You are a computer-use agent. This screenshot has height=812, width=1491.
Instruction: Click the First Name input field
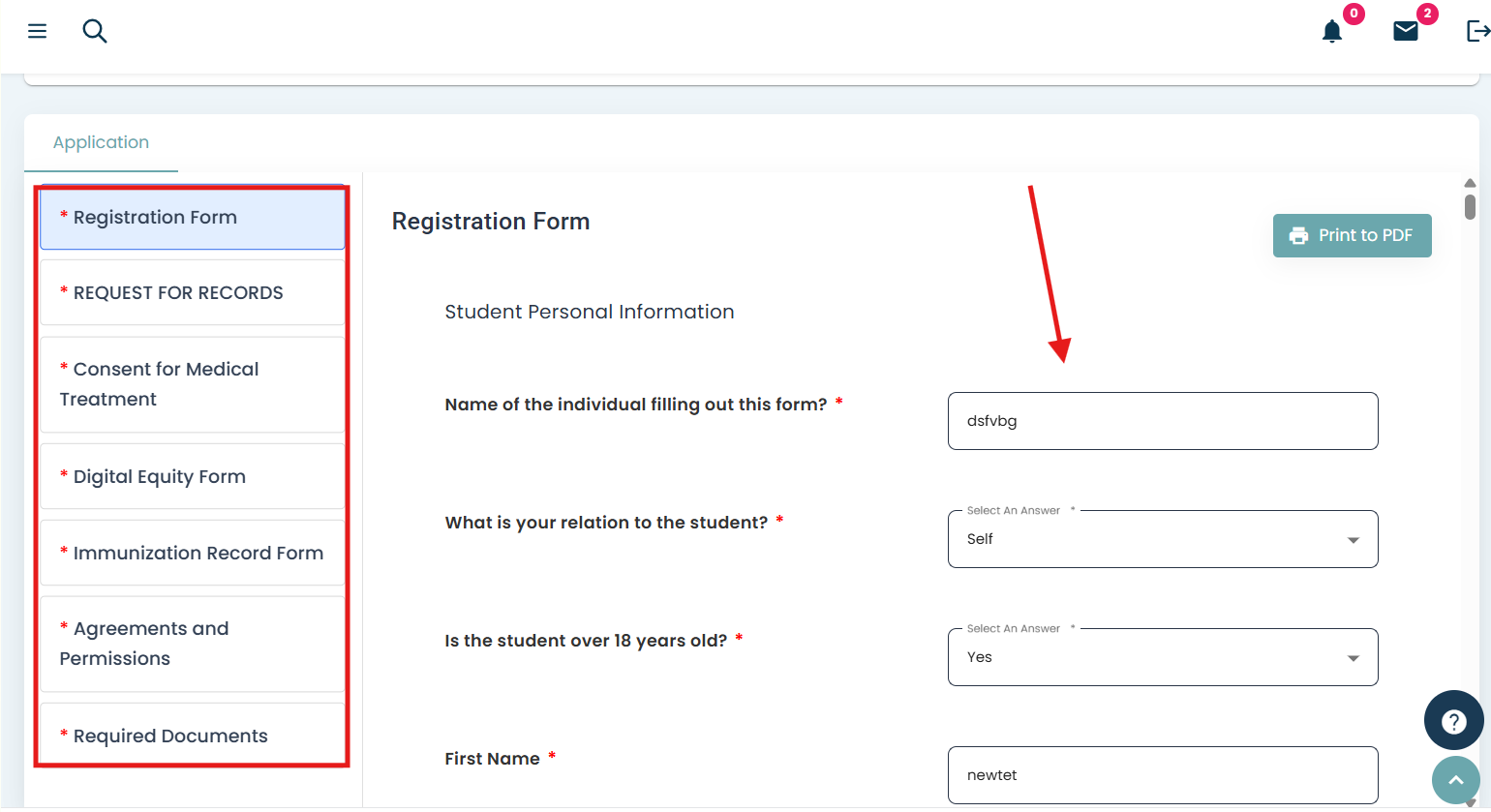point(1162,775)
